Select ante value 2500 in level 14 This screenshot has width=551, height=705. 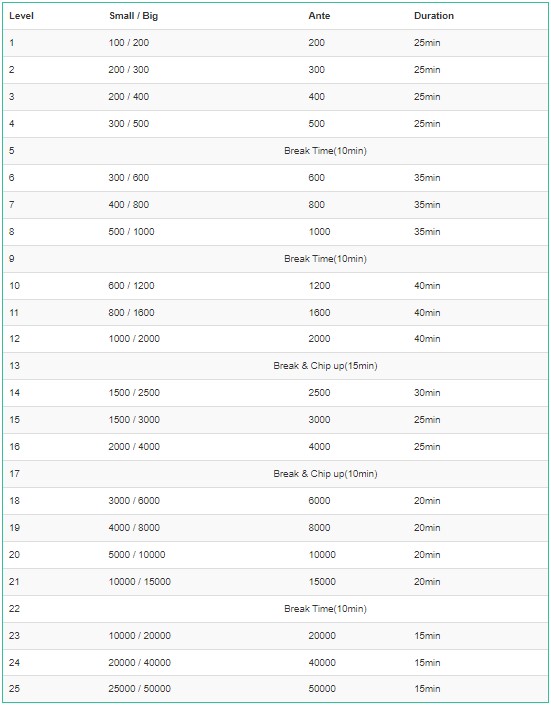[x=319, y=393]
